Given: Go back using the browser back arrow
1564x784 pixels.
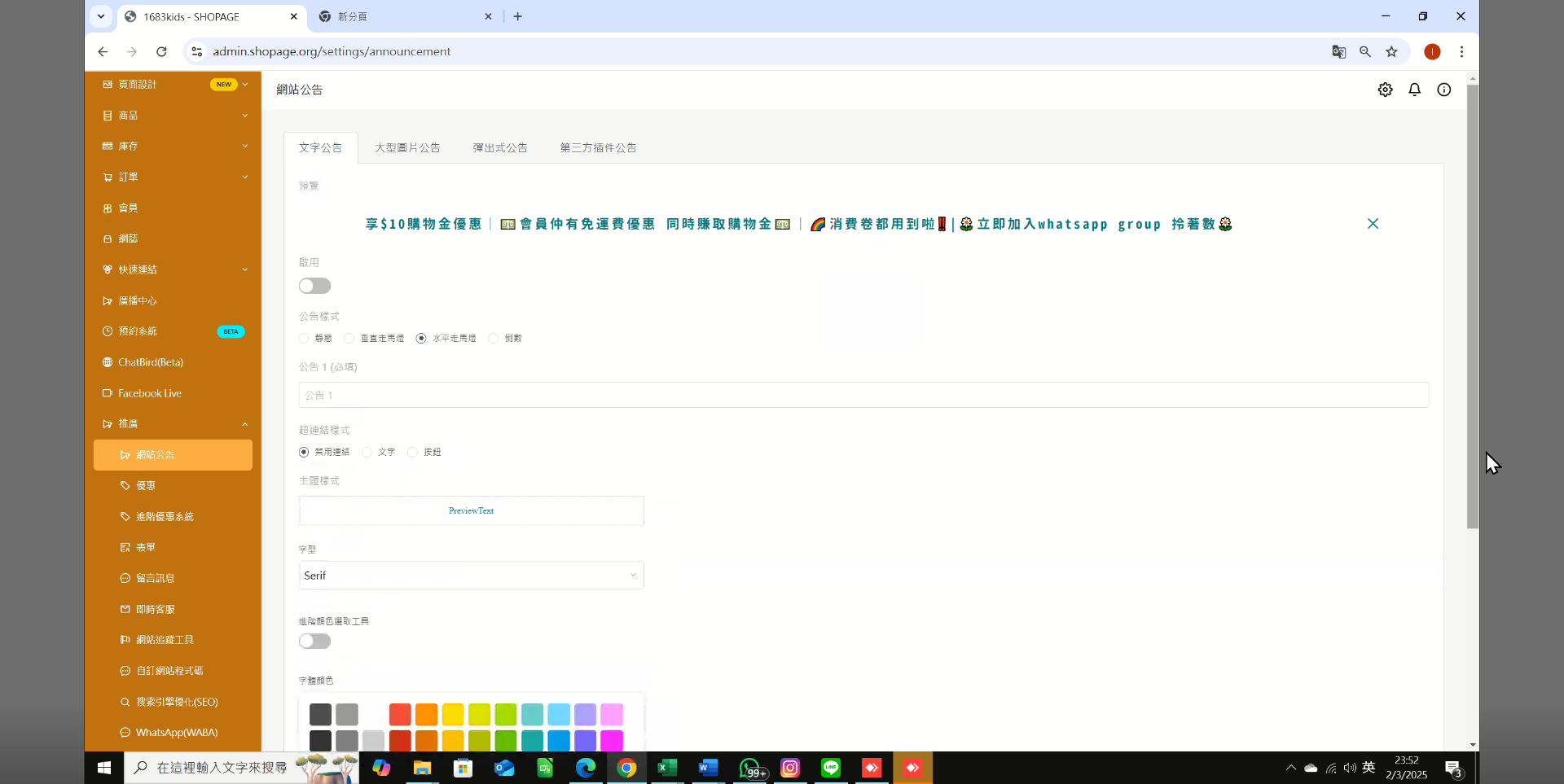Looking at the screenshot, I should pyautogui.click(x=103, y=51).
